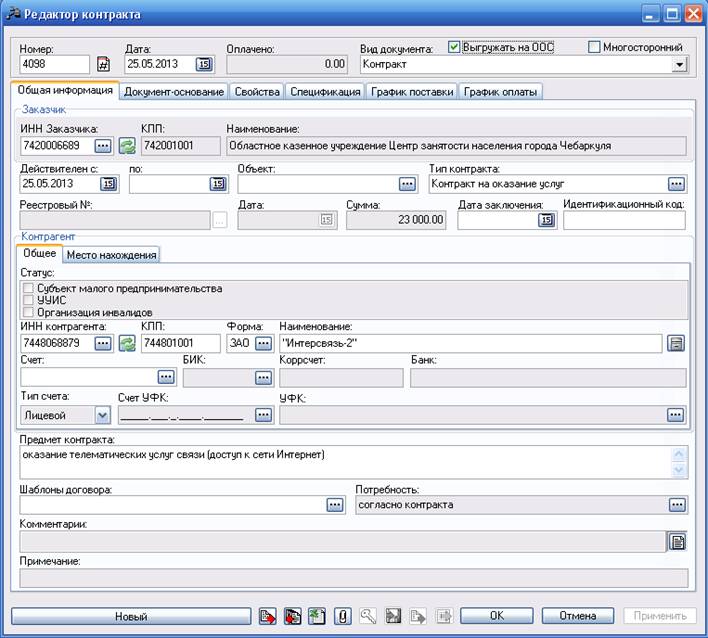Open calendar for Действителен с date
The image size is (708, 638).
tap(108, 184)
